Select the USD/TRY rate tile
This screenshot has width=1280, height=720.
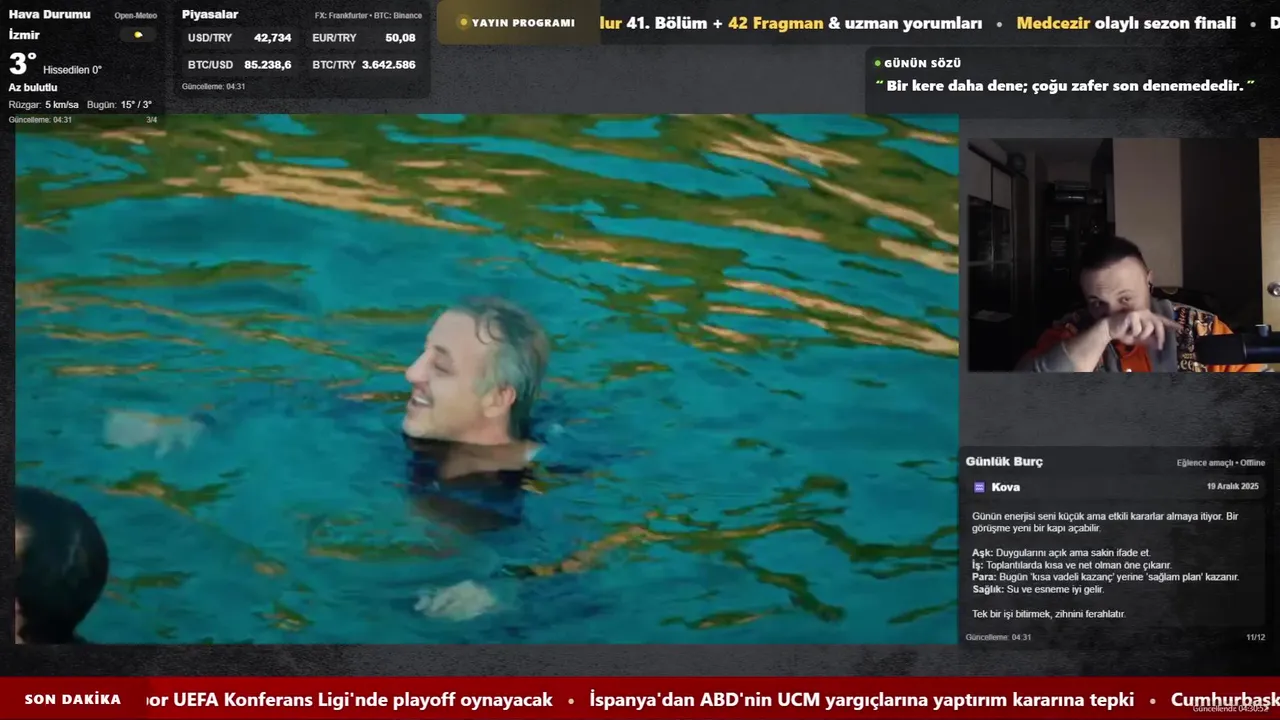[x=239, y=38]
